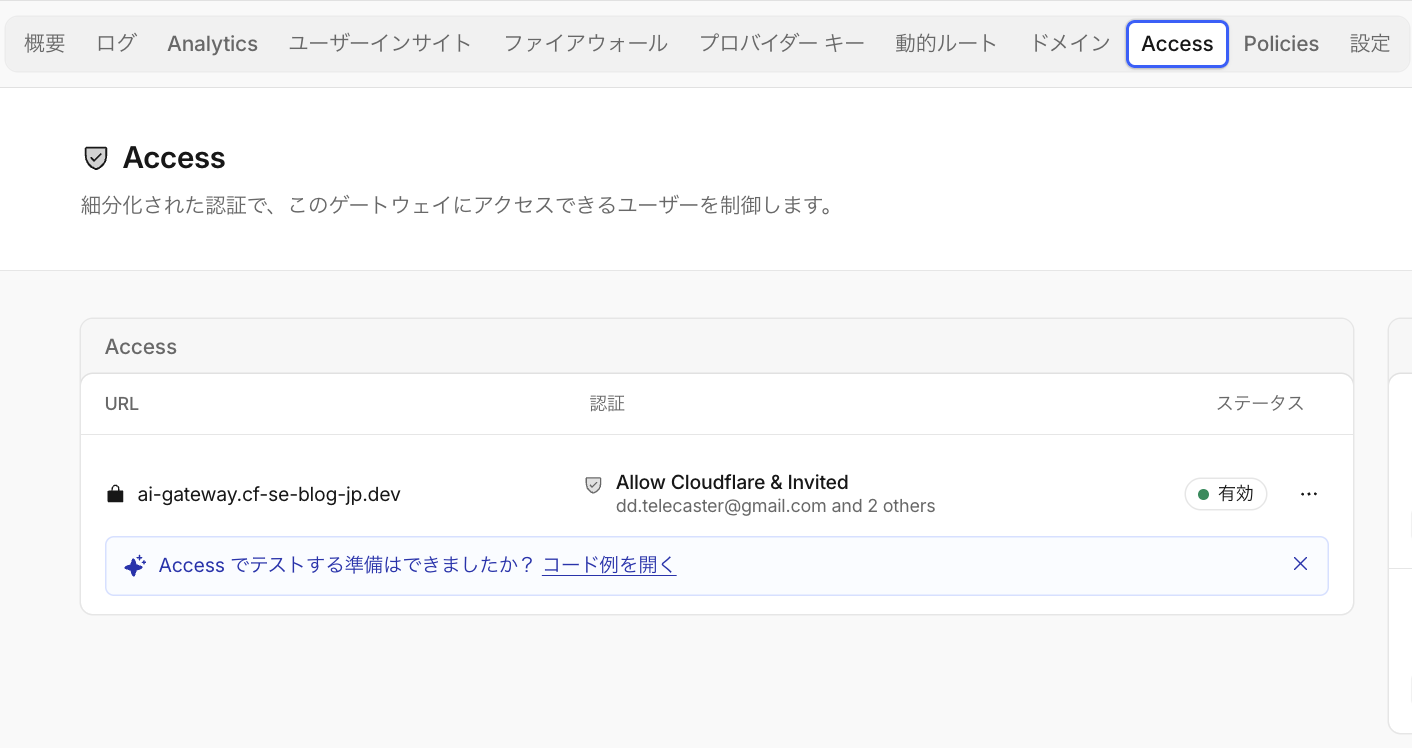Click the shield icon beside the Access heading

(95, 158)
